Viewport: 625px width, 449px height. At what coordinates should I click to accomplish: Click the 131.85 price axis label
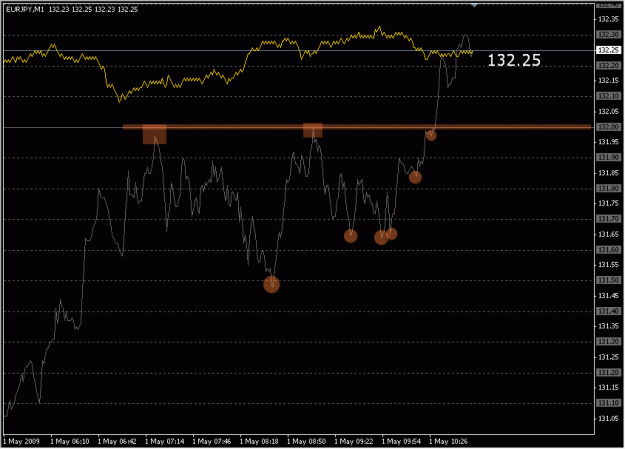(609, 173)
